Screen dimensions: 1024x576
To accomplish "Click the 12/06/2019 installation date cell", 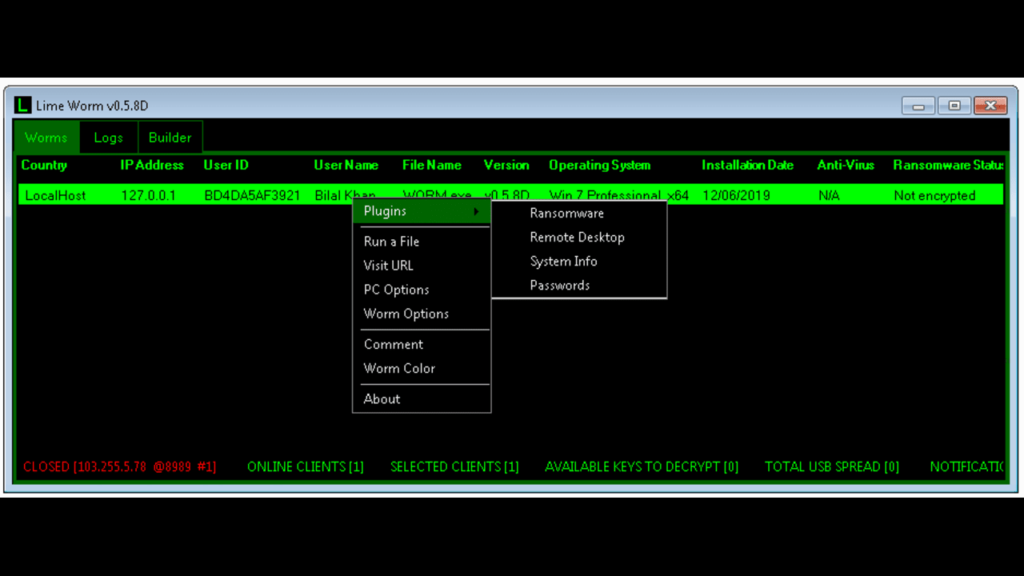I will [736, 195].
